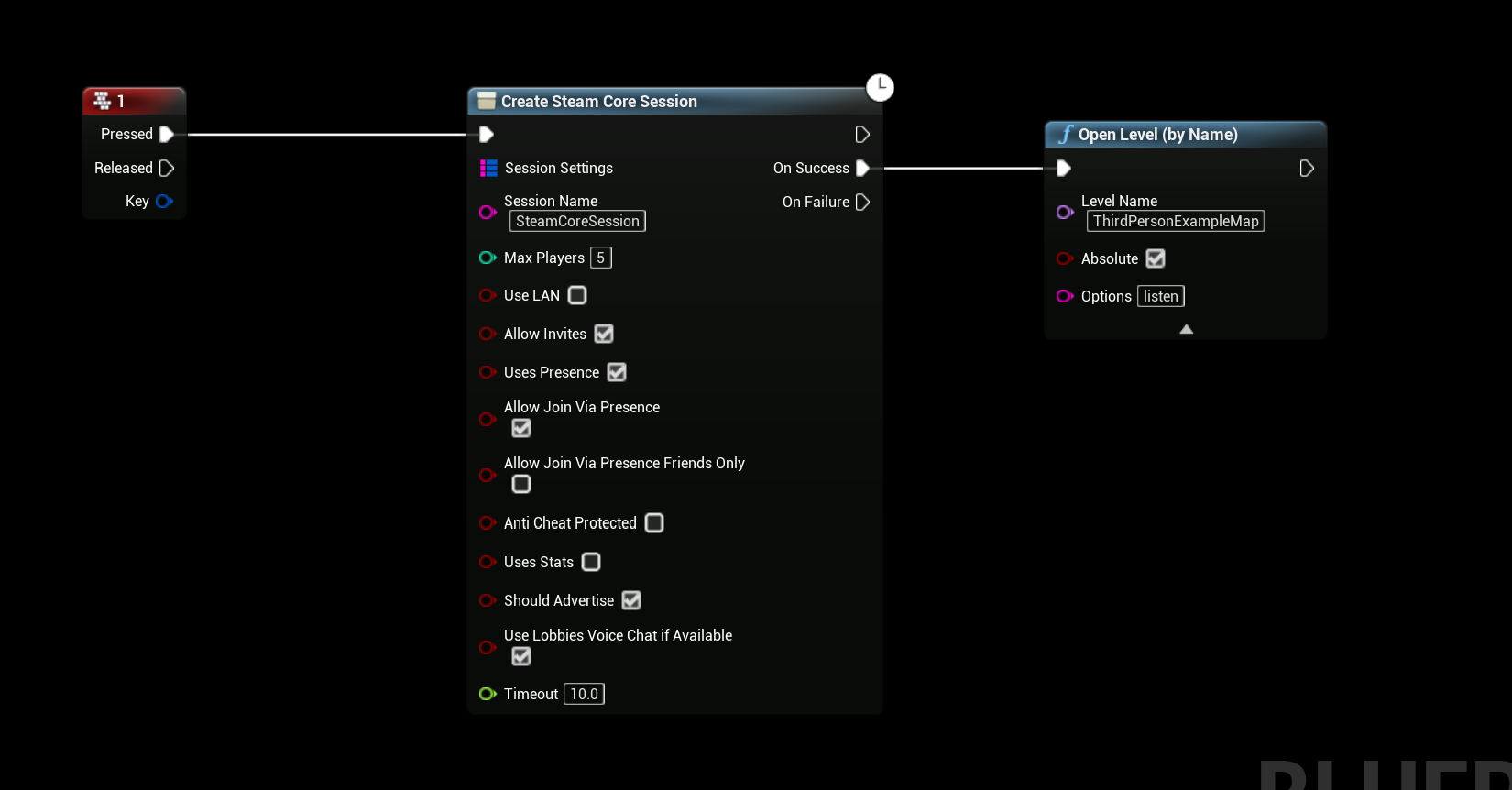
Task: Click the Max Players value field
Action: pyautogui.click(x=601, y=258)
